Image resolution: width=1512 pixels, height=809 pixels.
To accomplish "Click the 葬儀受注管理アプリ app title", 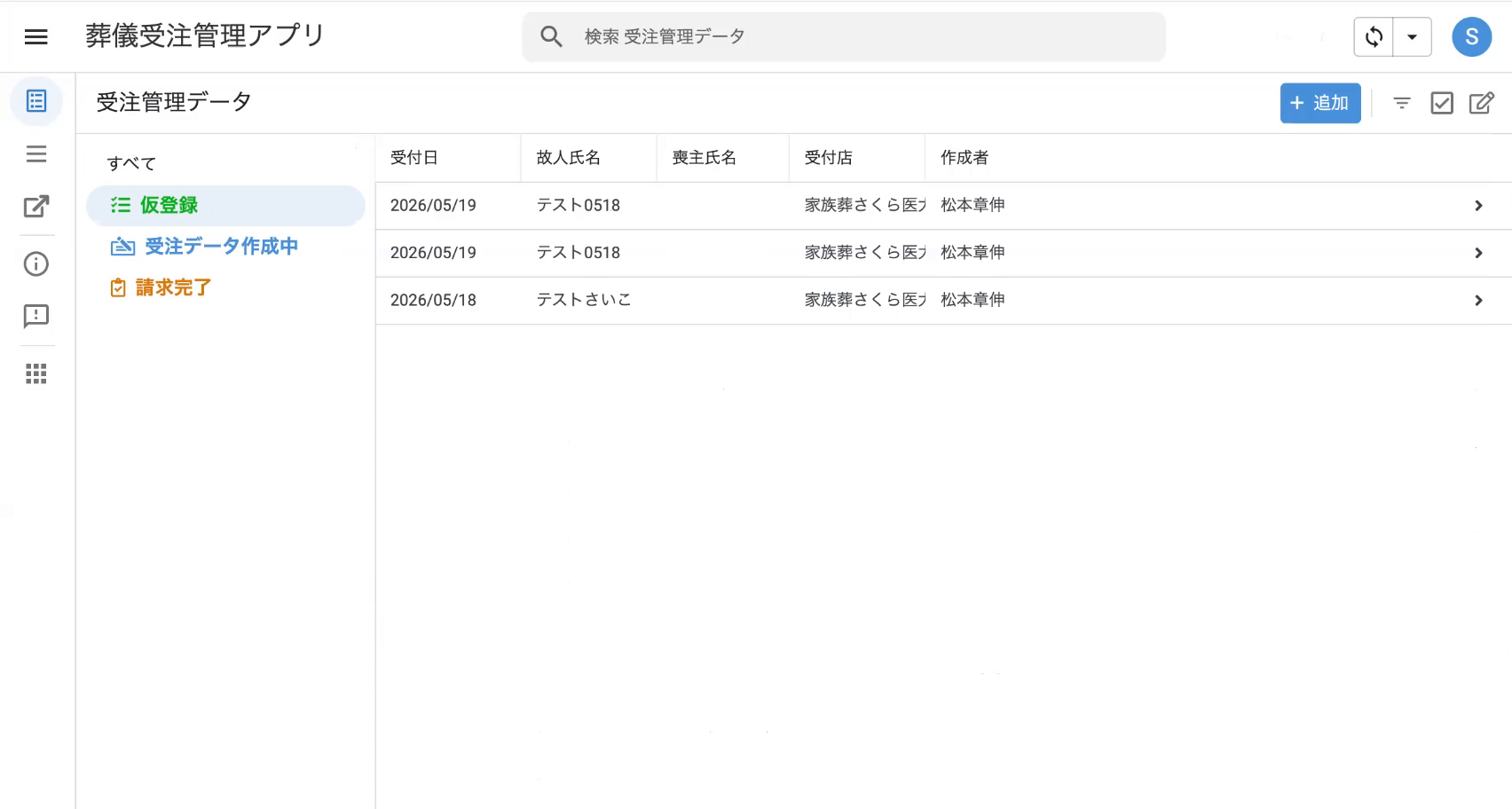I will point(205,35).
